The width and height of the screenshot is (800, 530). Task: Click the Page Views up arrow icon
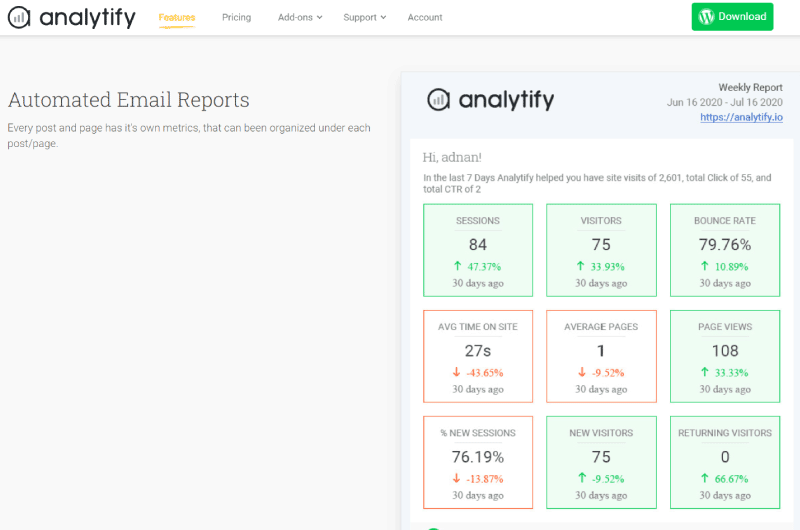tap(705, 372)
